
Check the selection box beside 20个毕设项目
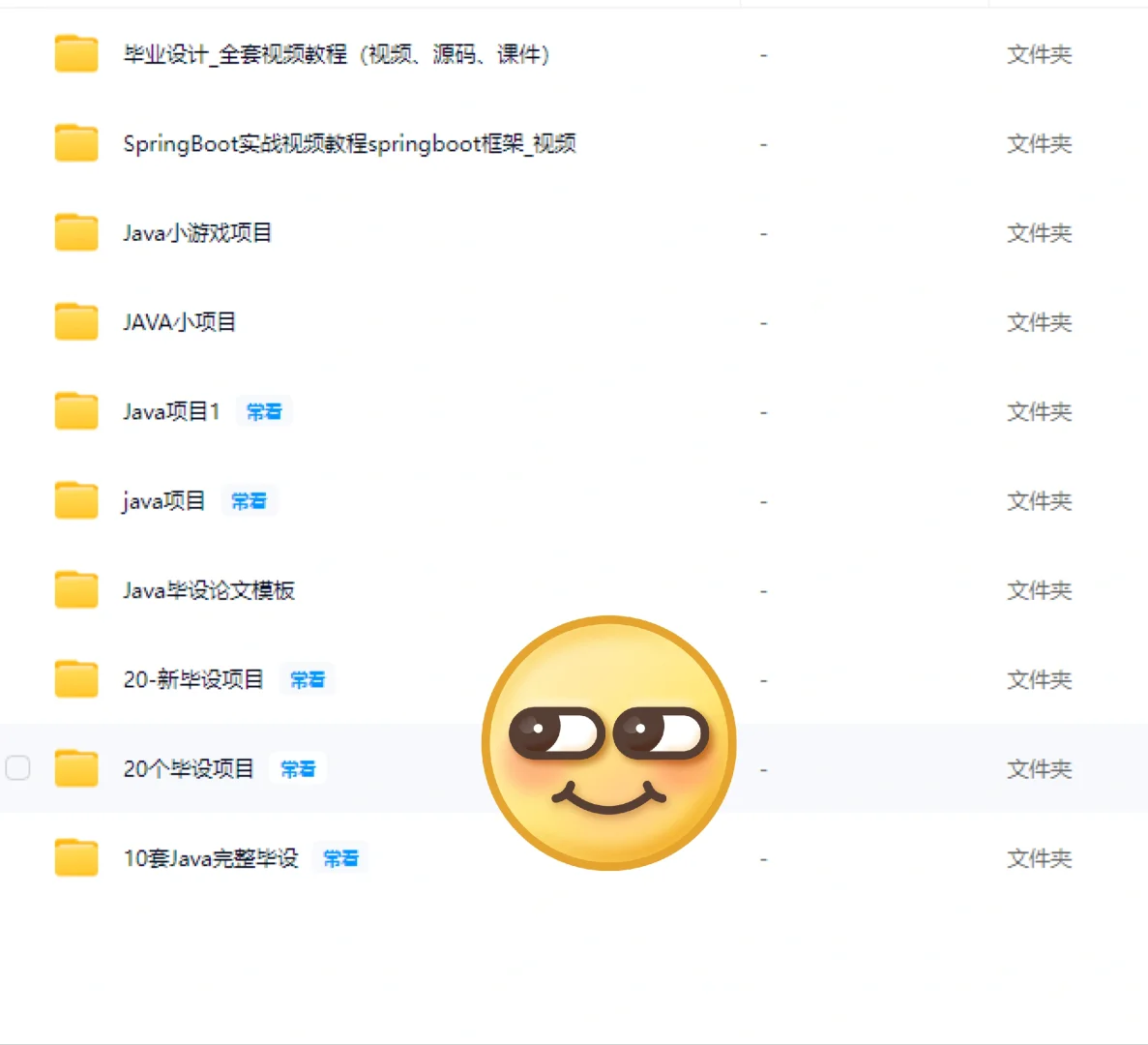(x=16, y=768)
